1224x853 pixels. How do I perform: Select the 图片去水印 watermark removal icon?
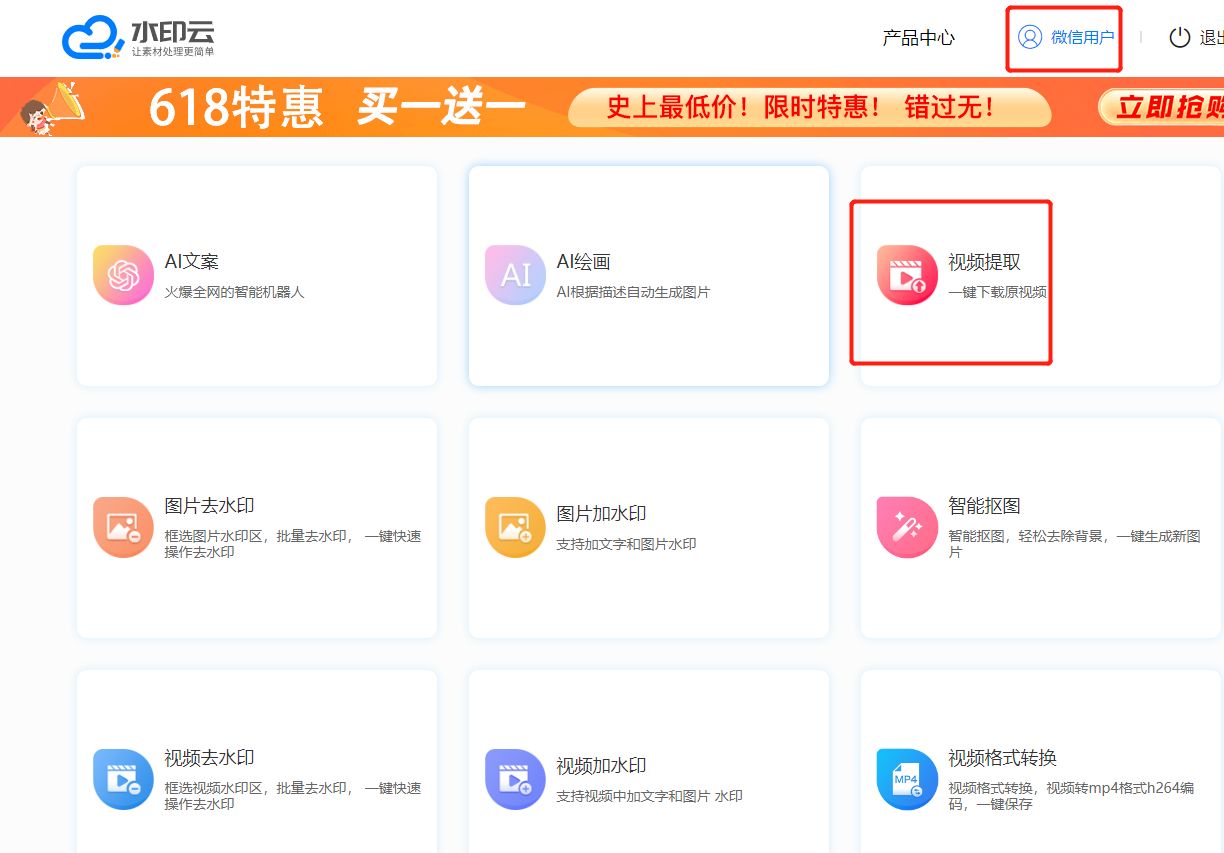pyautogui.click(x=122, y=526)
